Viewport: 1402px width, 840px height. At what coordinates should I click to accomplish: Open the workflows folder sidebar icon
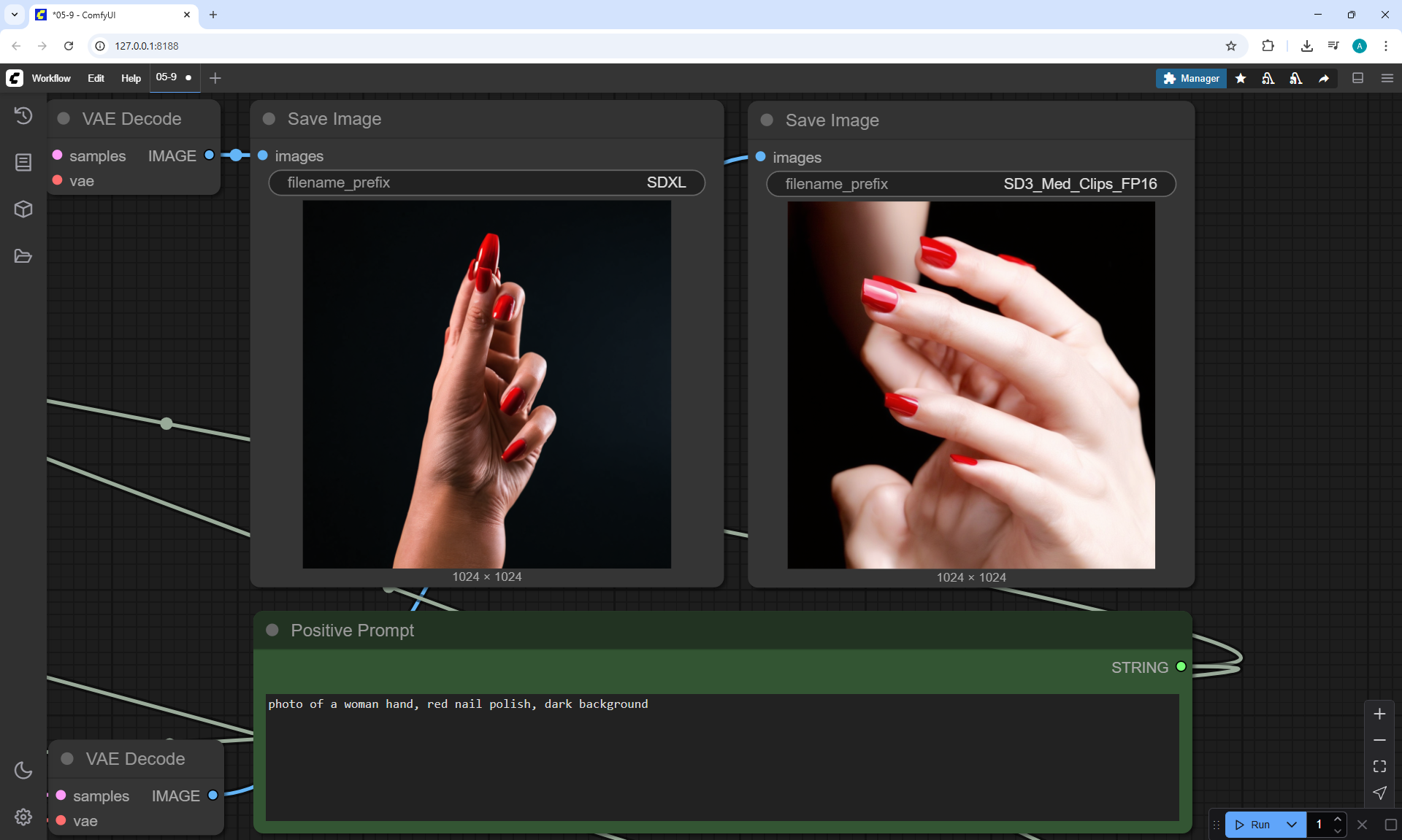23,256
